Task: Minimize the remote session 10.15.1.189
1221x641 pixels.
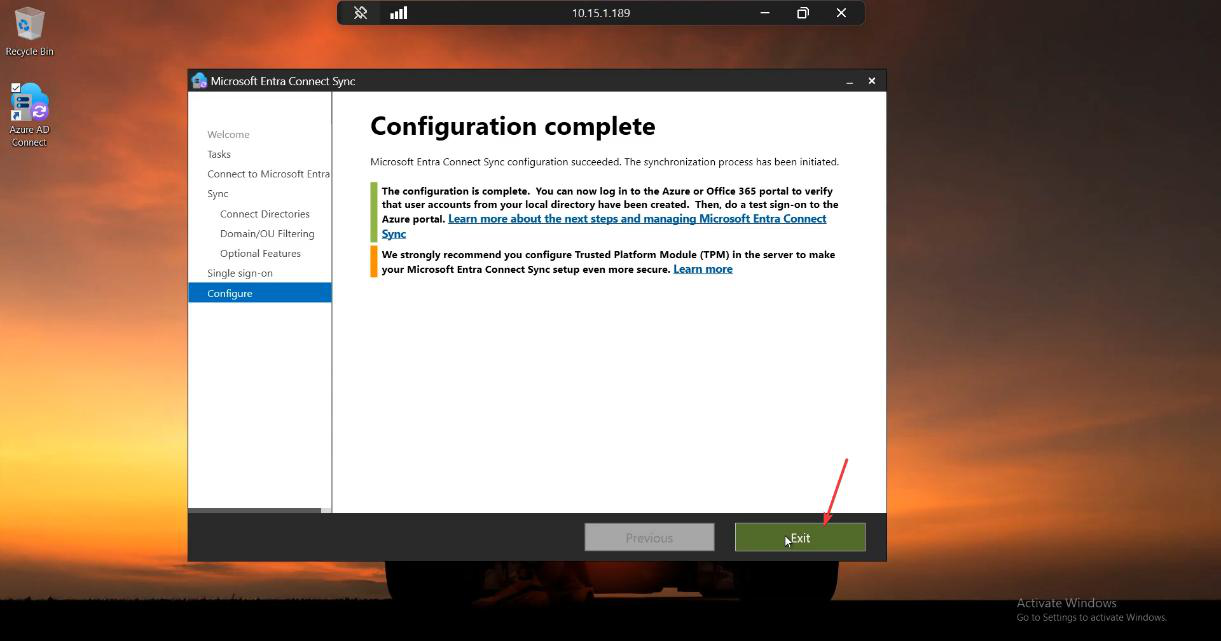Action: (766, 13)
